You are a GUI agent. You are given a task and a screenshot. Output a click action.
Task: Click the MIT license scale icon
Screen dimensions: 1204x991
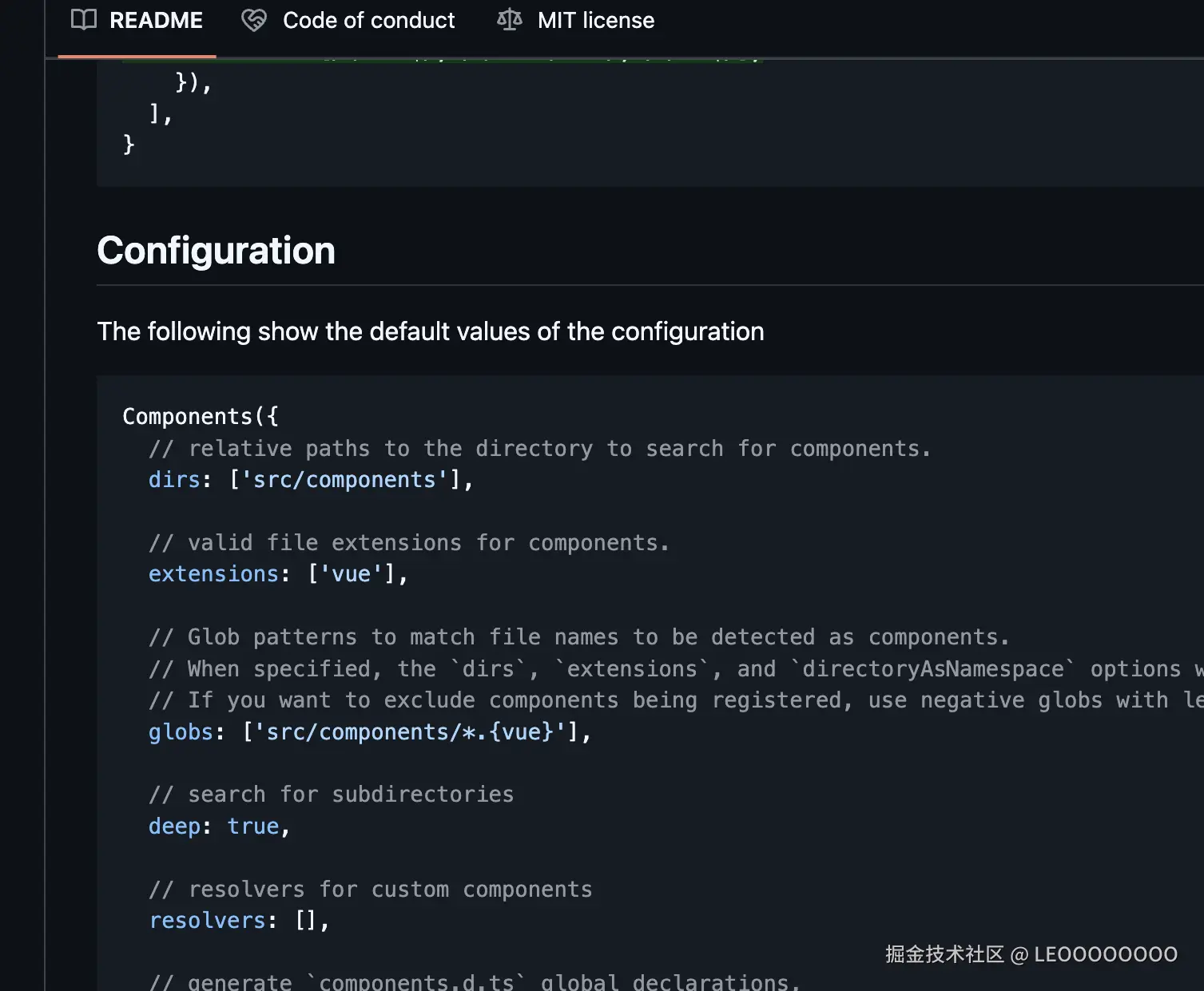point(510,20)
